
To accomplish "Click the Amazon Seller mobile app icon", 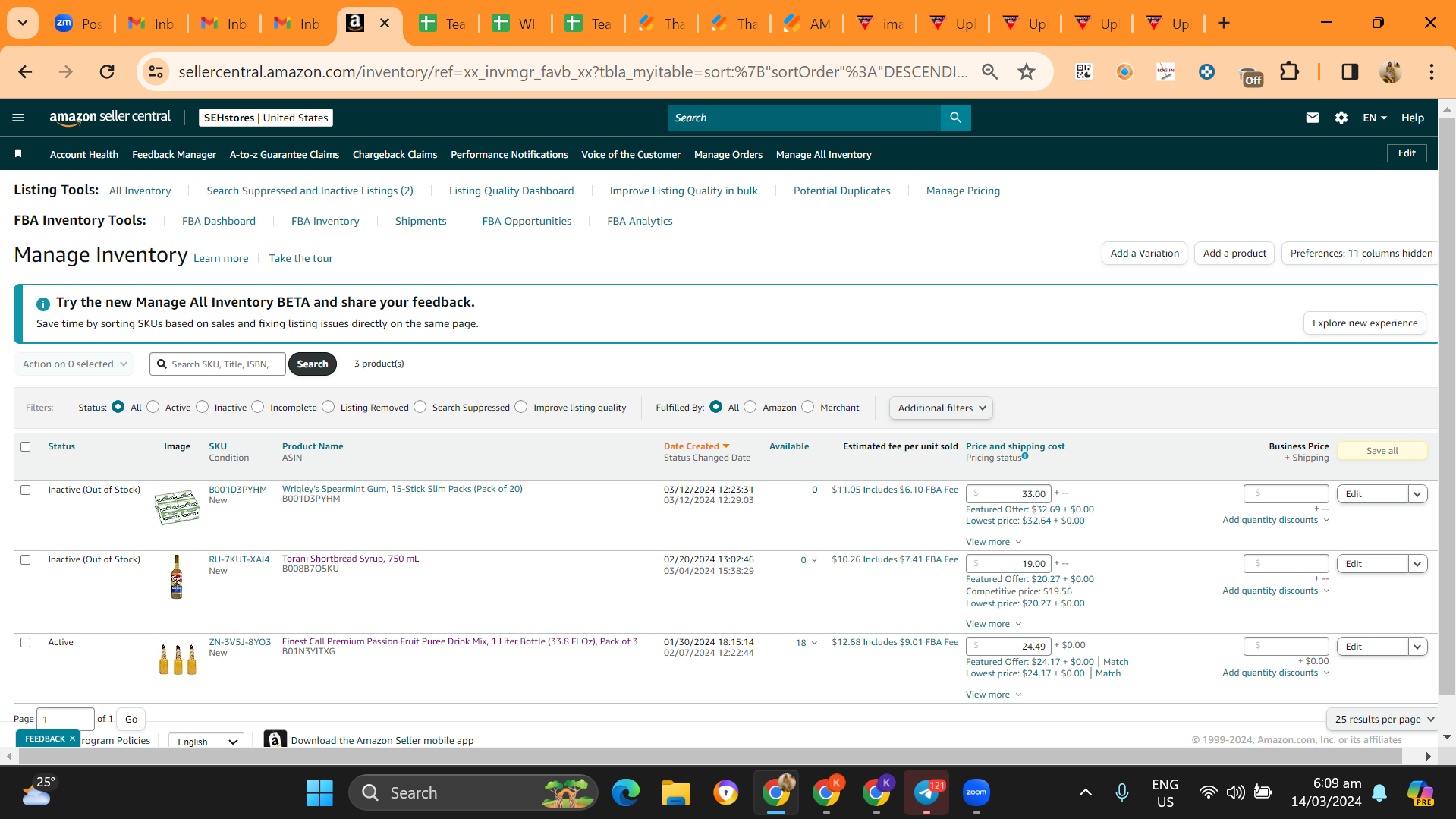I will click(x=275, y=739).
